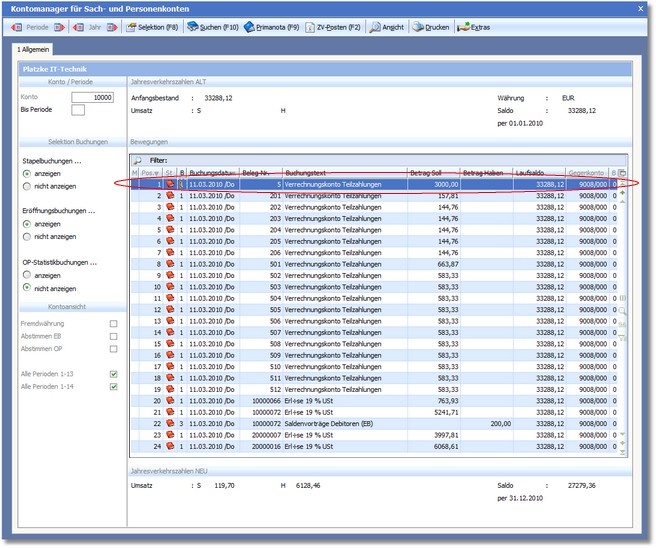Sort by Pos. column header
The image size is (656, 548).
point(149,172)
